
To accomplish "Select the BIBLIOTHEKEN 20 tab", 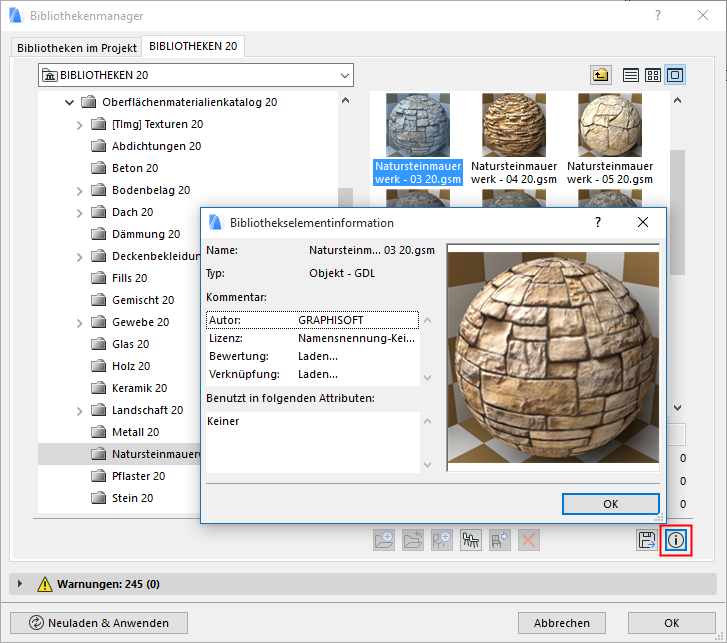I will [192, 46].
